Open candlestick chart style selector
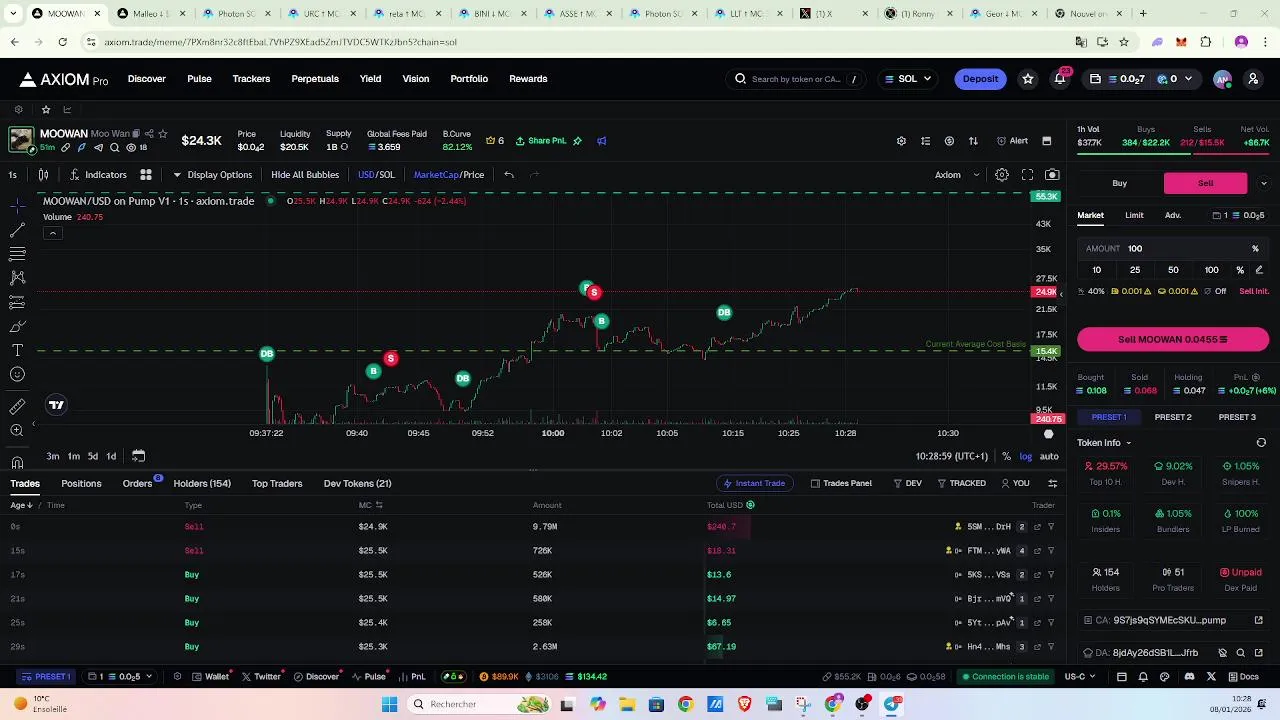 pyautogui.click(x=44, y=175)
